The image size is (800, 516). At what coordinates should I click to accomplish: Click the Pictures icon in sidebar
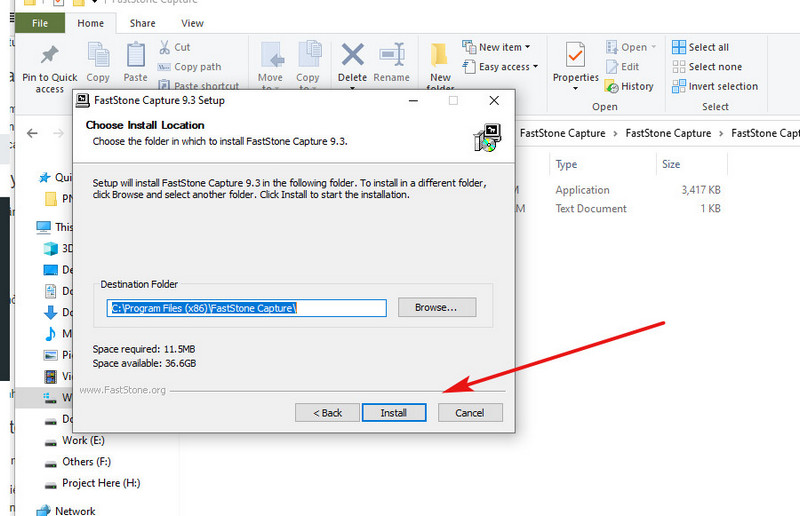point(51,355)
